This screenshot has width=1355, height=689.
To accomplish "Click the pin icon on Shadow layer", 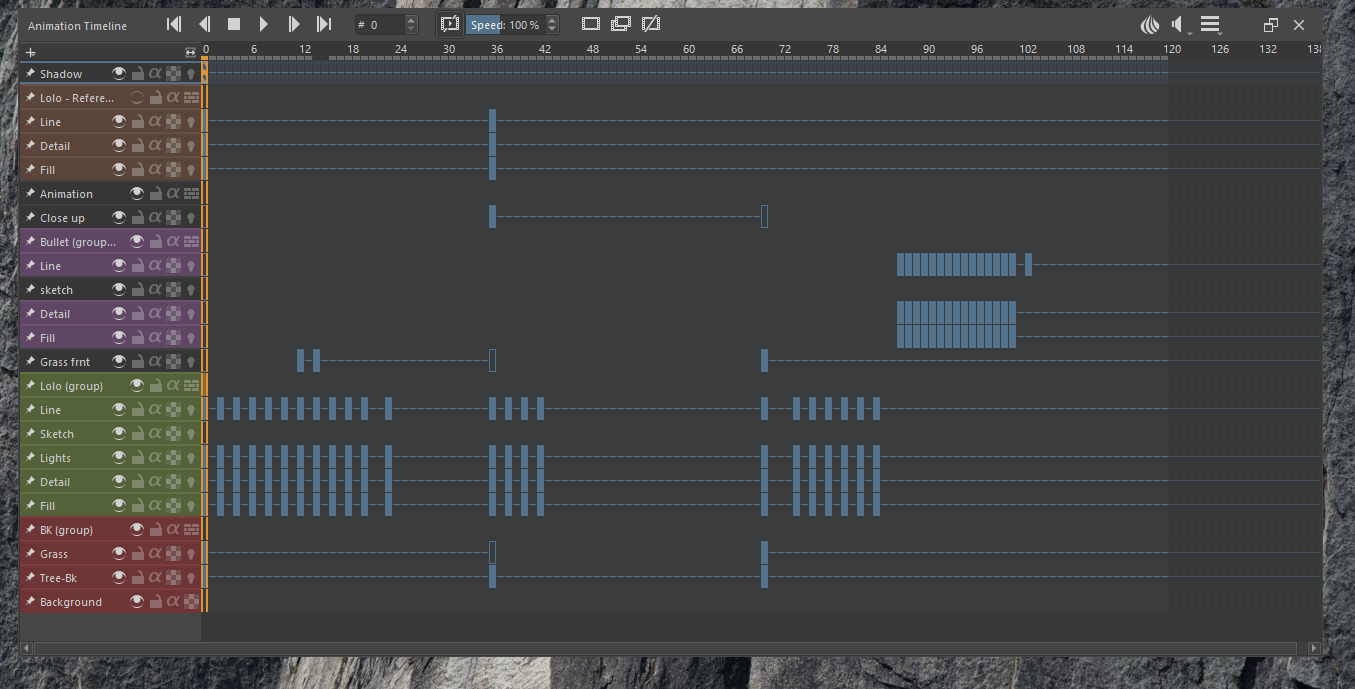I will click(x=30, y=74).
